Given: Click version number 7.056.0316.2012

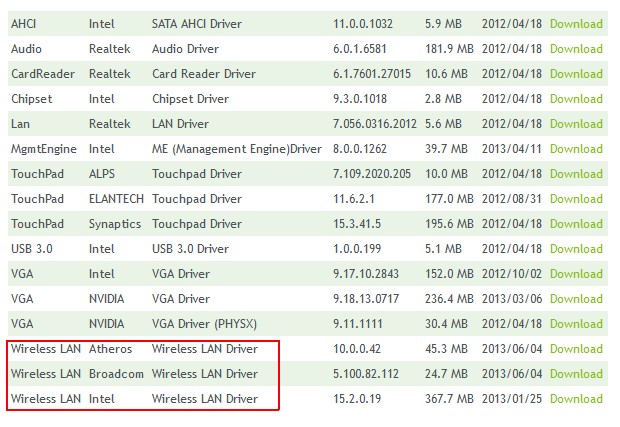Looking at the screenshot, I should pos(374,124).
